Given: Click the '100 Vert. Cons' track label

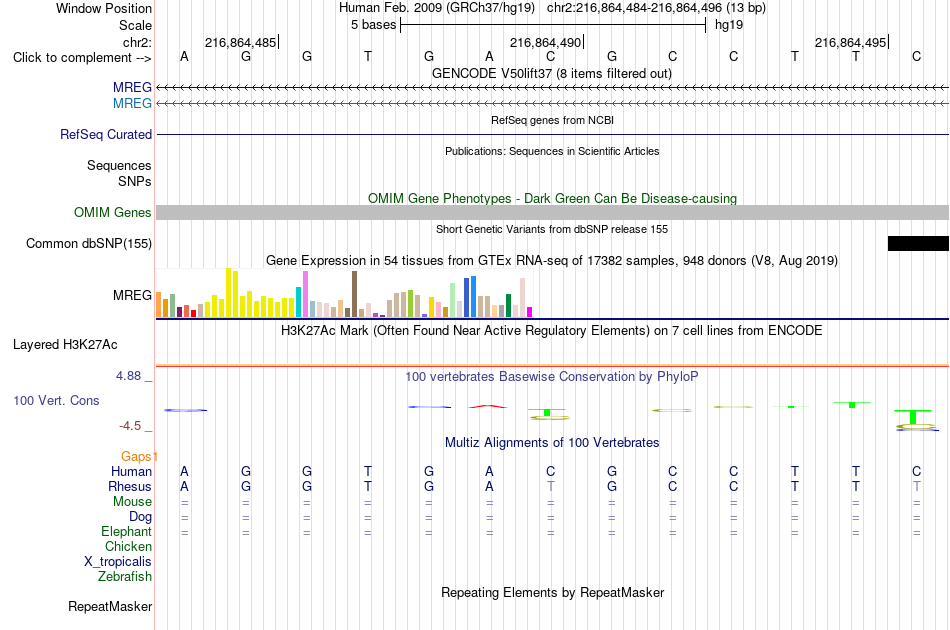Looking at the screenshot, I should (56, 400).
